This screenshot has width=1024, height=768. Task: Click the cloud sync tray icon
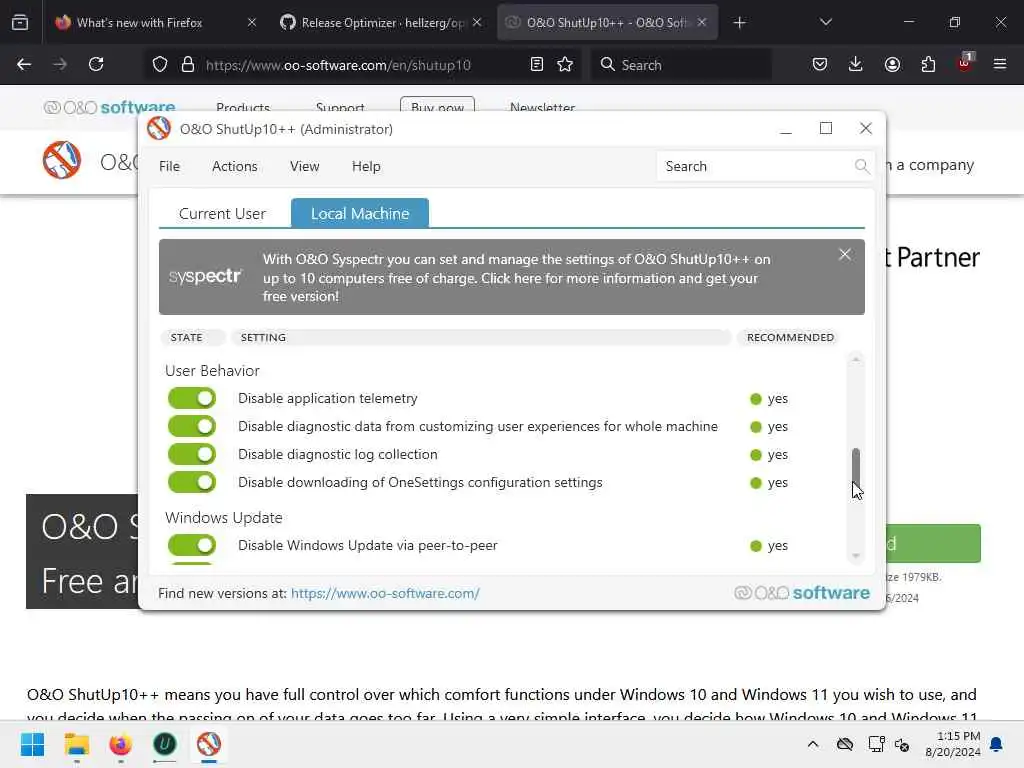[845, 744]
